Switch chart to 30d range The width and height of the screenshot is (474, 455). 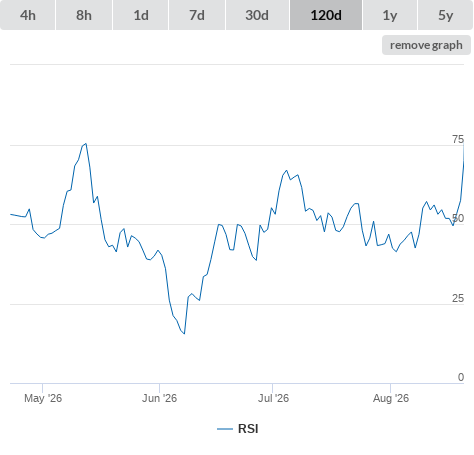257,15
